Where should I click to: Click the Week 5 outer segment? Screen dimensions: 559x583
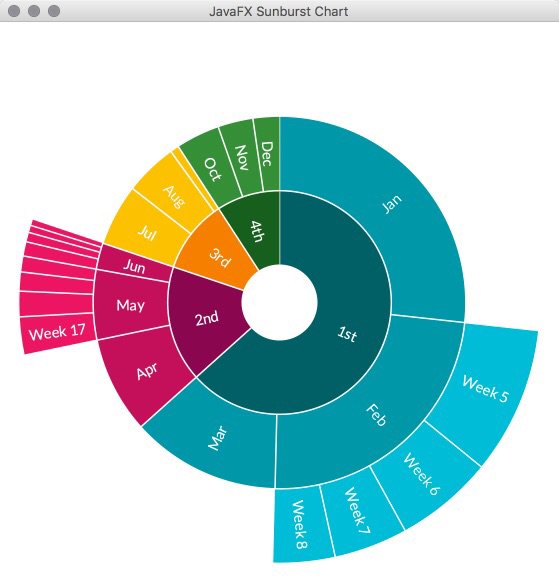(485, 389)
